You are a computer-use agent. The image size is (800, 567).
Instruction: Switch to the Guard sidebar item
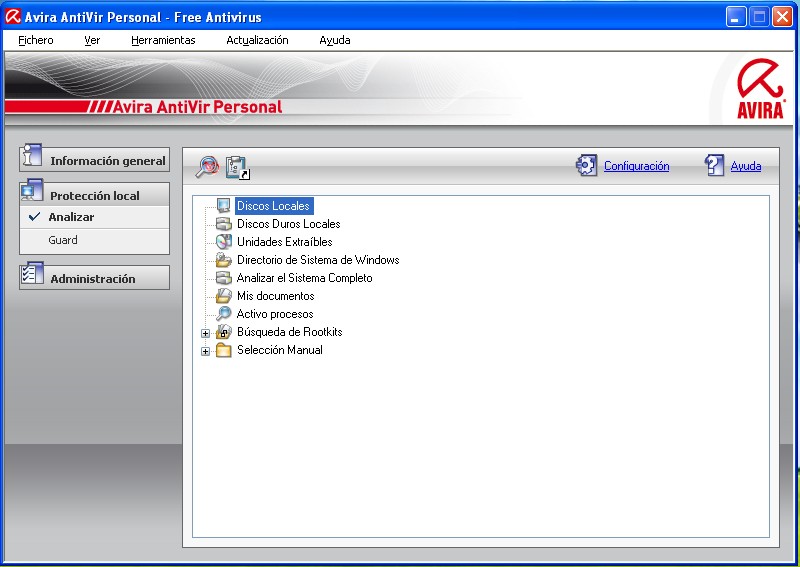[x=94, y=240]
